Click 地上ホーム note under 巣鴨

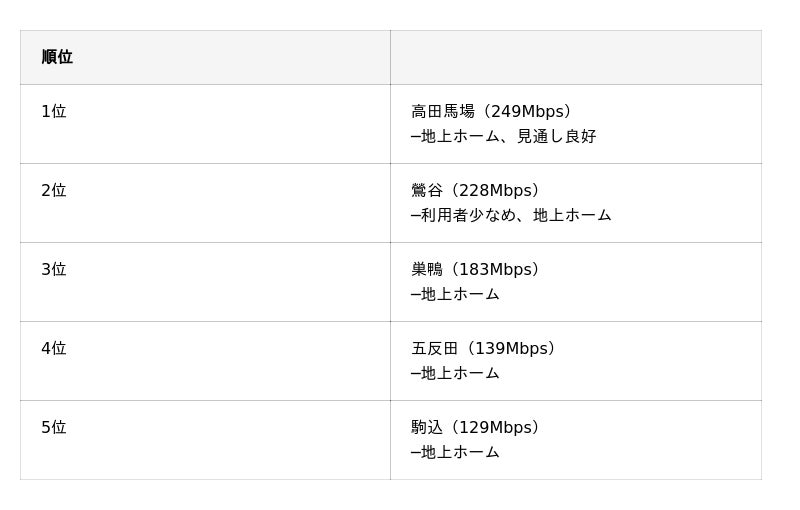(x=460, y=295)
